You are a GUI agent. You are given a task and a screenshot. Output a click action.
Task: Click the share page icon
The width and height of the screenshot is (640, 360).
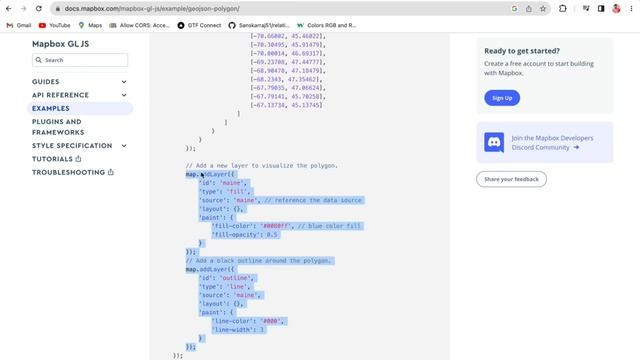[529, 9]
